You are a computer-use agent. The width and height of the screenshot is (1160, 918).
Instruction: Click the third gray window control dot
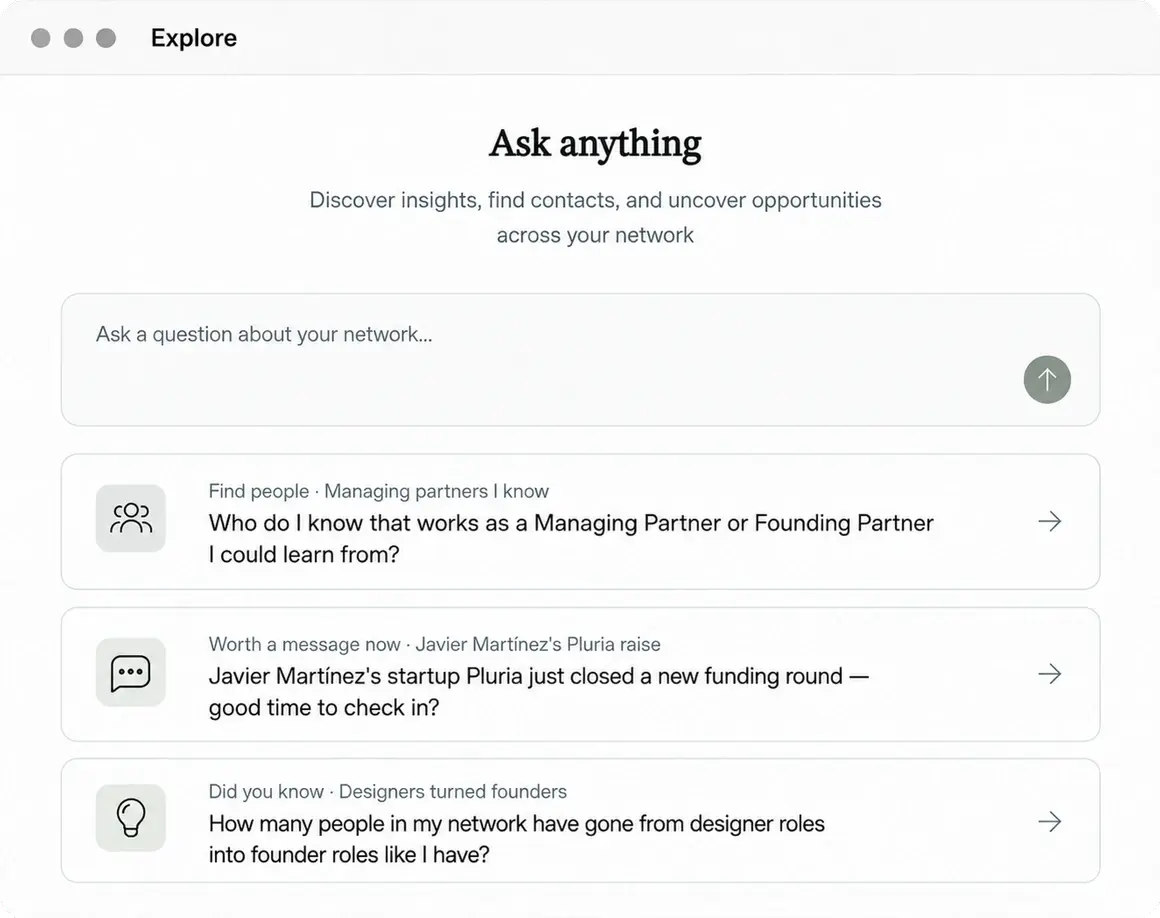click(106, 38)
